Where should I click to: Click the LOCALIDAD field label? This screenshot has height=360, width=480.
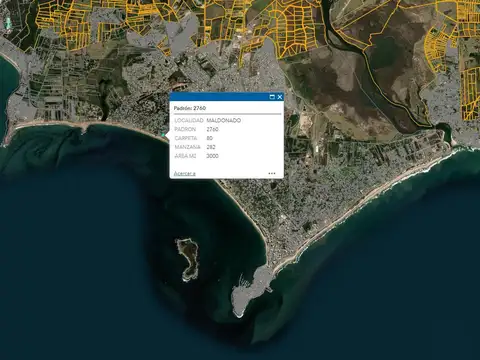[189, 120]
